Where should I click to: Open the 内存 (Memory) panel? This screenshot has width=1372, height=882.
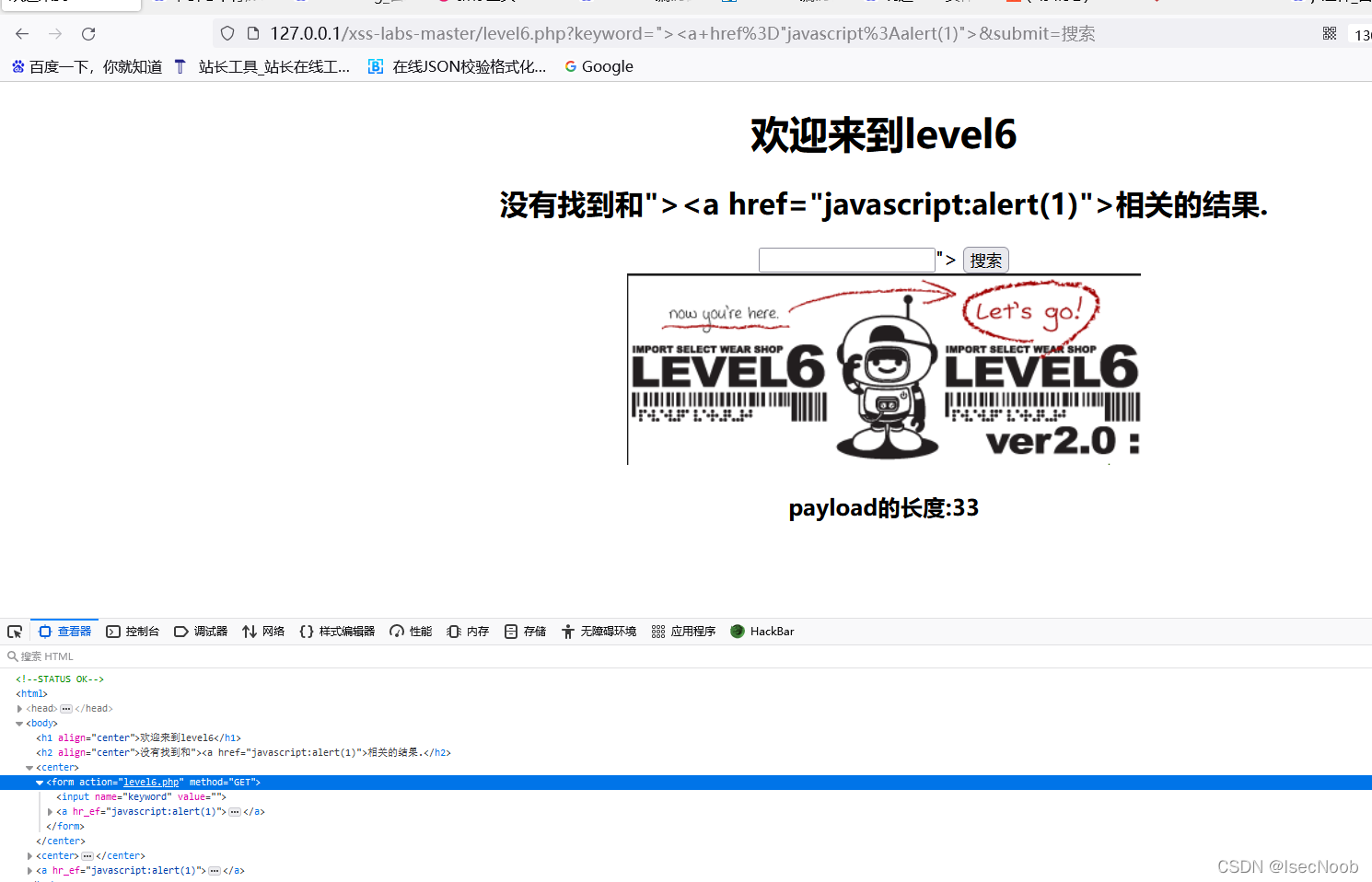467,631
